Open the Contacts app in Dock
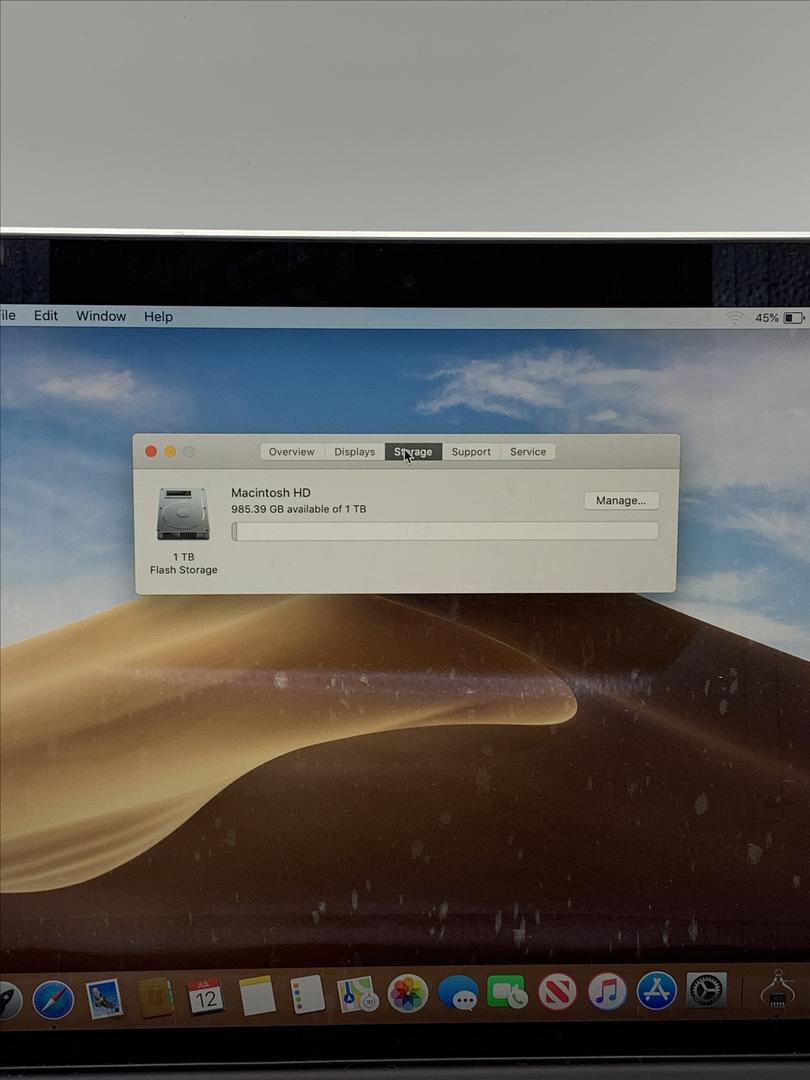Screen dimensions: 810x1080 [156, 997]
